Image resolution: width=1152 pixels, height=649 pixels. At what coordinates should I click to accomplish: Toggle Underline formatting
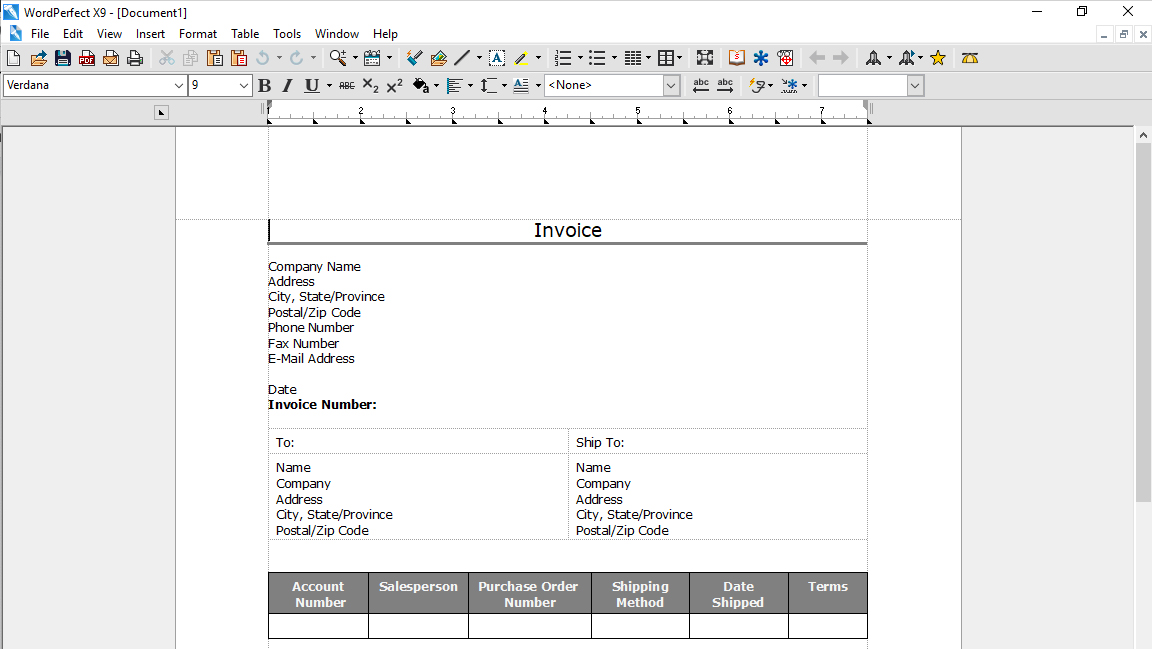click(312, 86)
